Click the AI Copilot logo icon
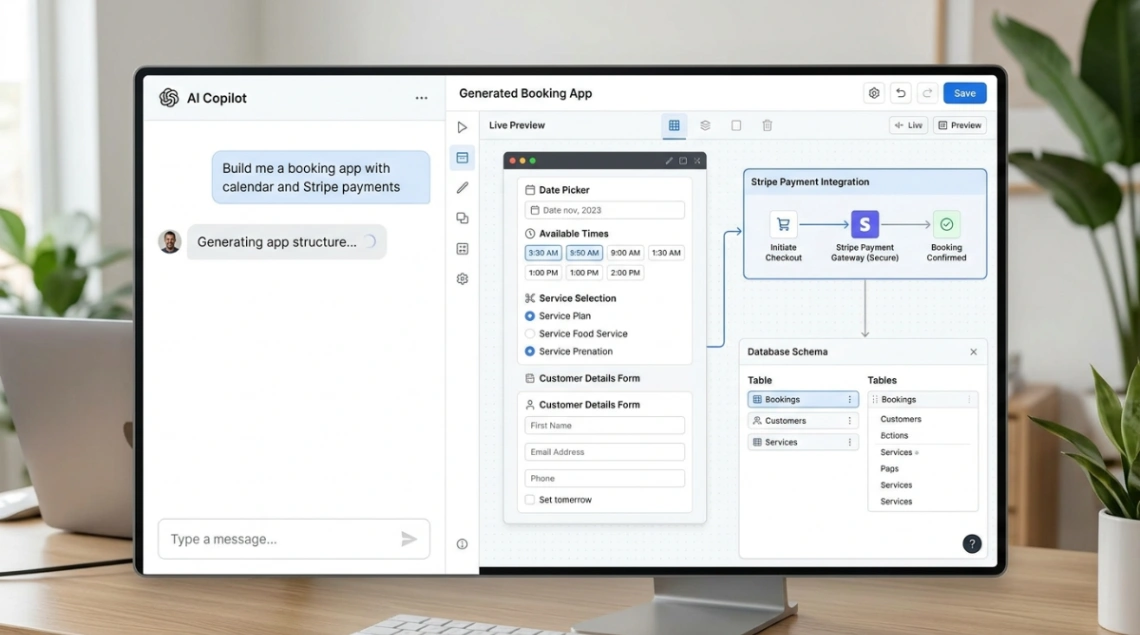 coord(169,97)
